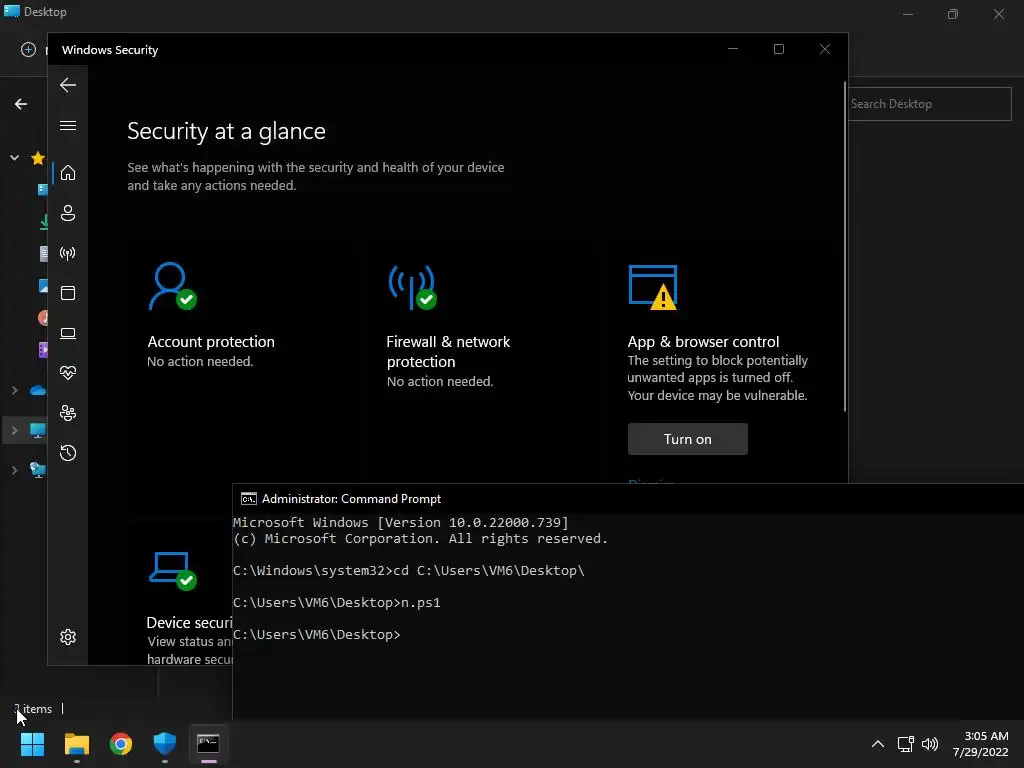Open the Windows Security hamburger menu

[68, 125]
